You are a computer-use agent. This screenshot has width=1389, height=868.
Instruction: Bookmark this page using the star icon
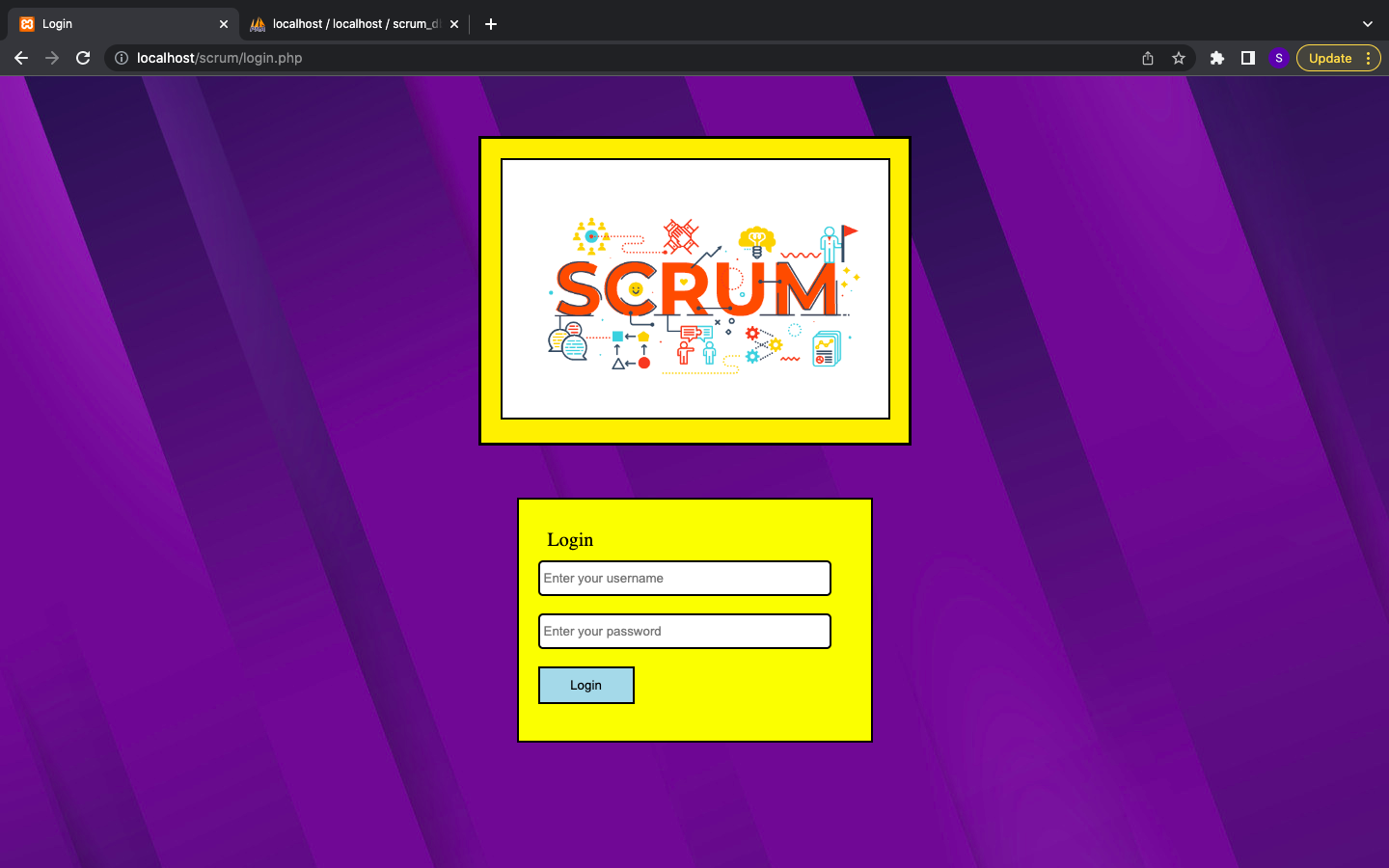(x=1178, y=58)
